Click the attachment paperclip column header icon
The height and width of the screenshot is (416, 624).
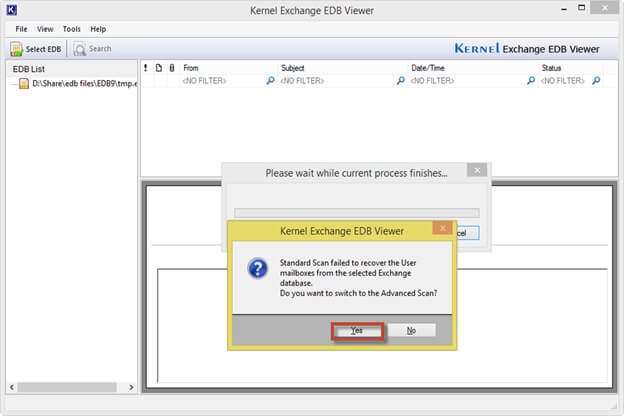172,68
